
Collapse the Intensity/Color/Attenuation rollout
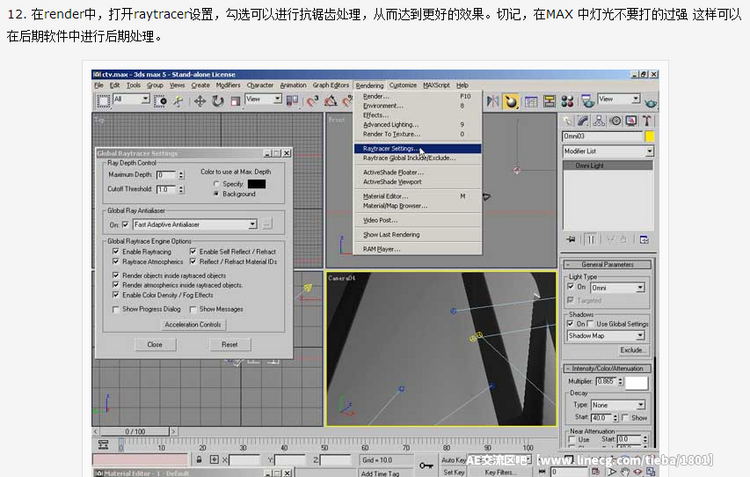(x=607, y=368)
